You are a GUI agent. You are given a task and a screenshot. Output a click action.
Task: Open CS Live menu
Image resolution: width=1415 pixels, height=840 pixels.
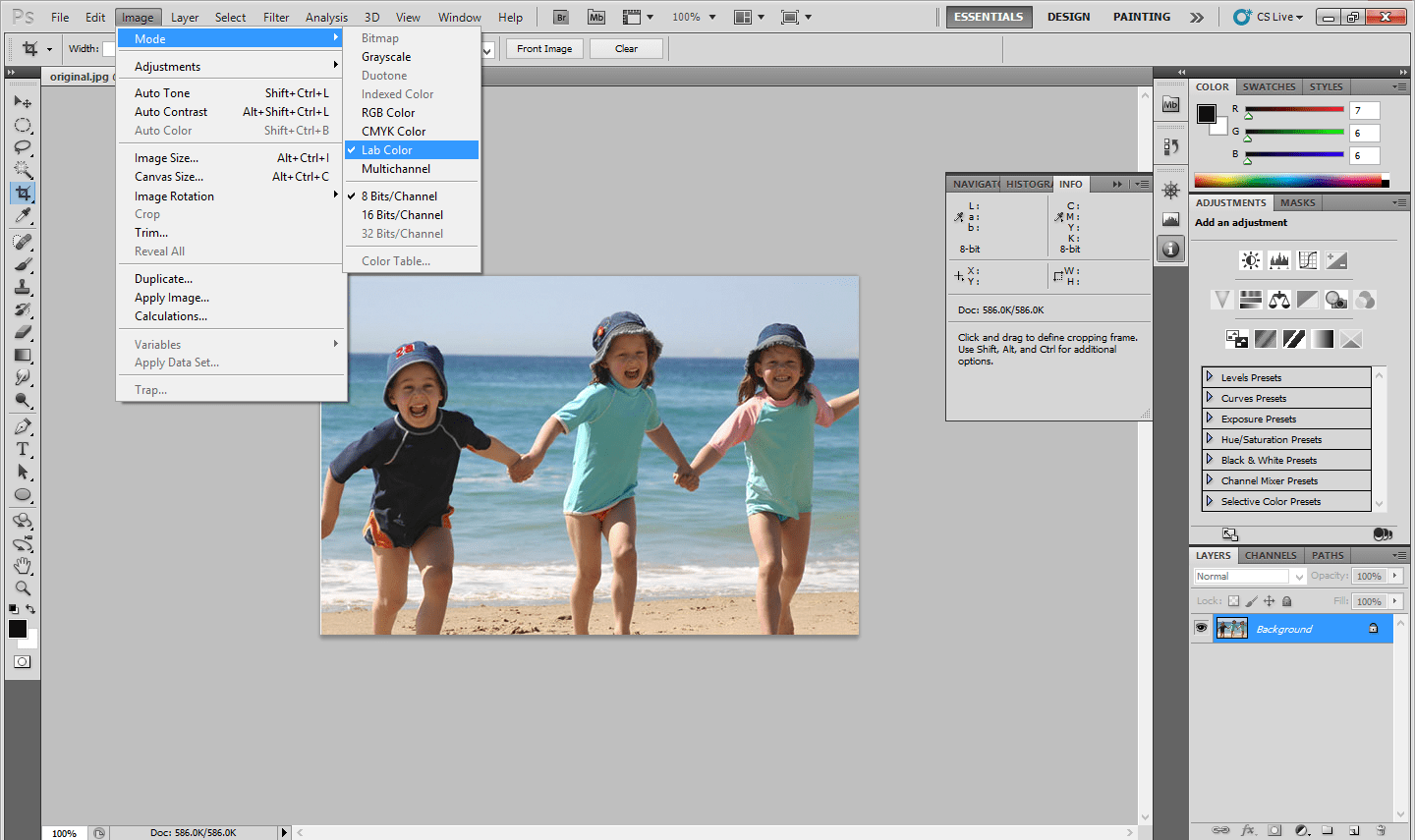[1269, 17]
